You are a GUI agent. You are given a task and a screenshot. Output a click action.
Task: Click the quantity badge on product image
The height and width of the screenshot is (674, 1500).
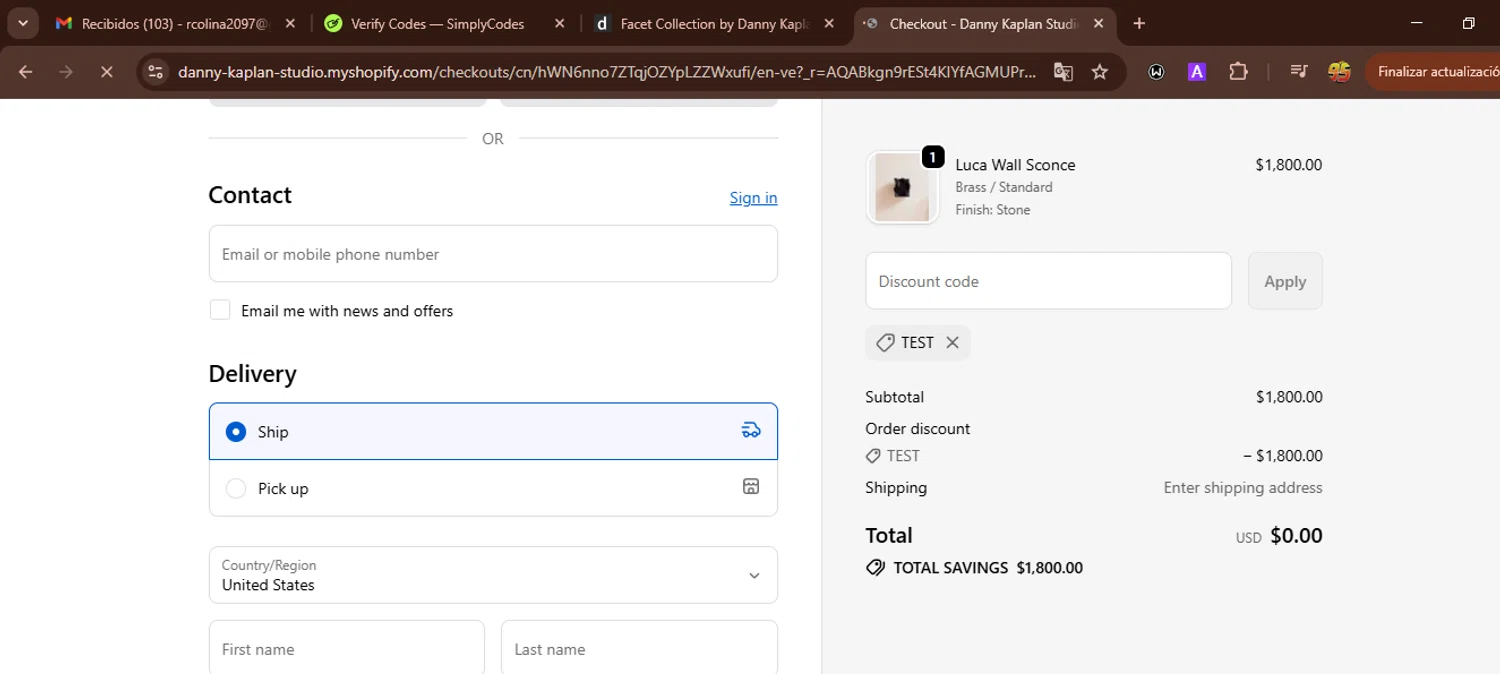pyautogui.click(x=932, y=157)
